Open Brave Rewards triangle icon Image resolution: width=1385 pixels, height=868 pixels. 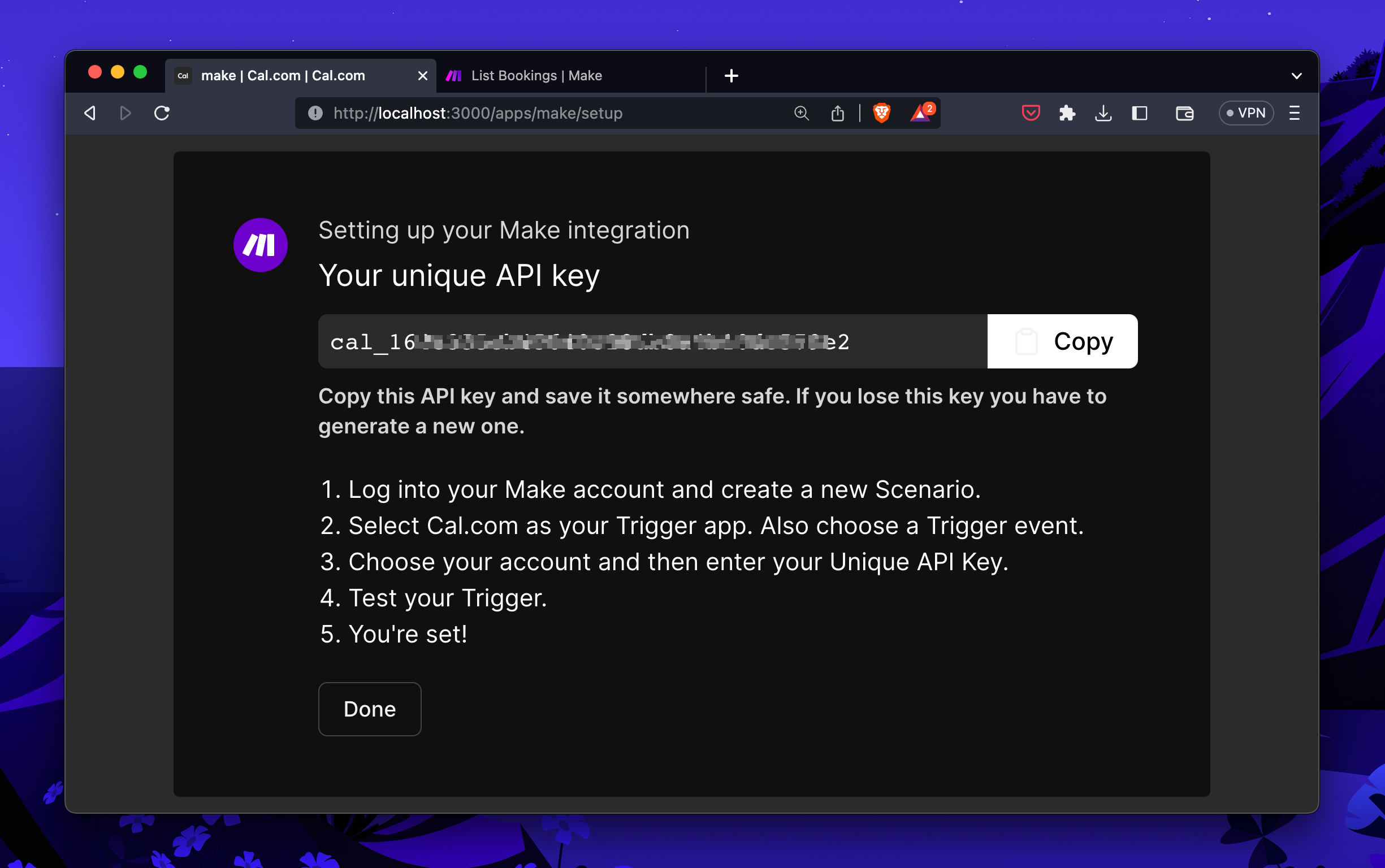click(x=921, y=112)
